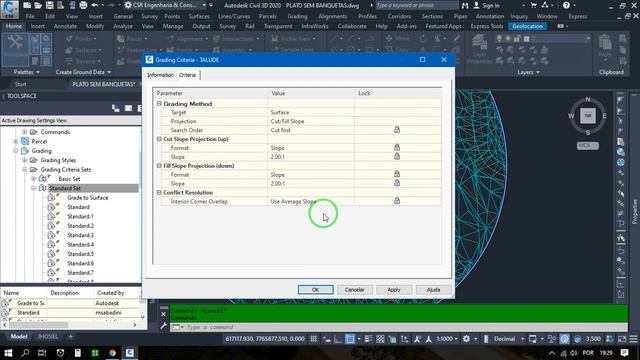Click the customization menu icon in status bar
The width and height of the screenshot is (640, 360).
[633, 339]
